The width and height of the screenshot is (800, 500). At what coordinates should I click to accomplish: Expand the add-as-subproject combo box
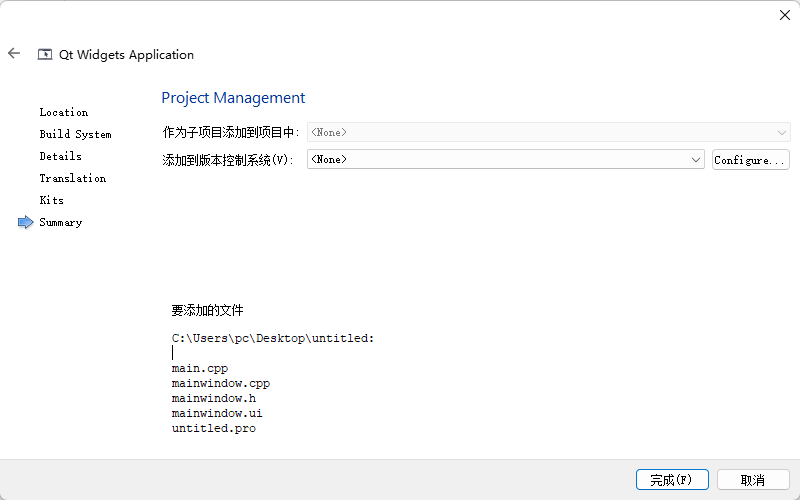(548, 132)
